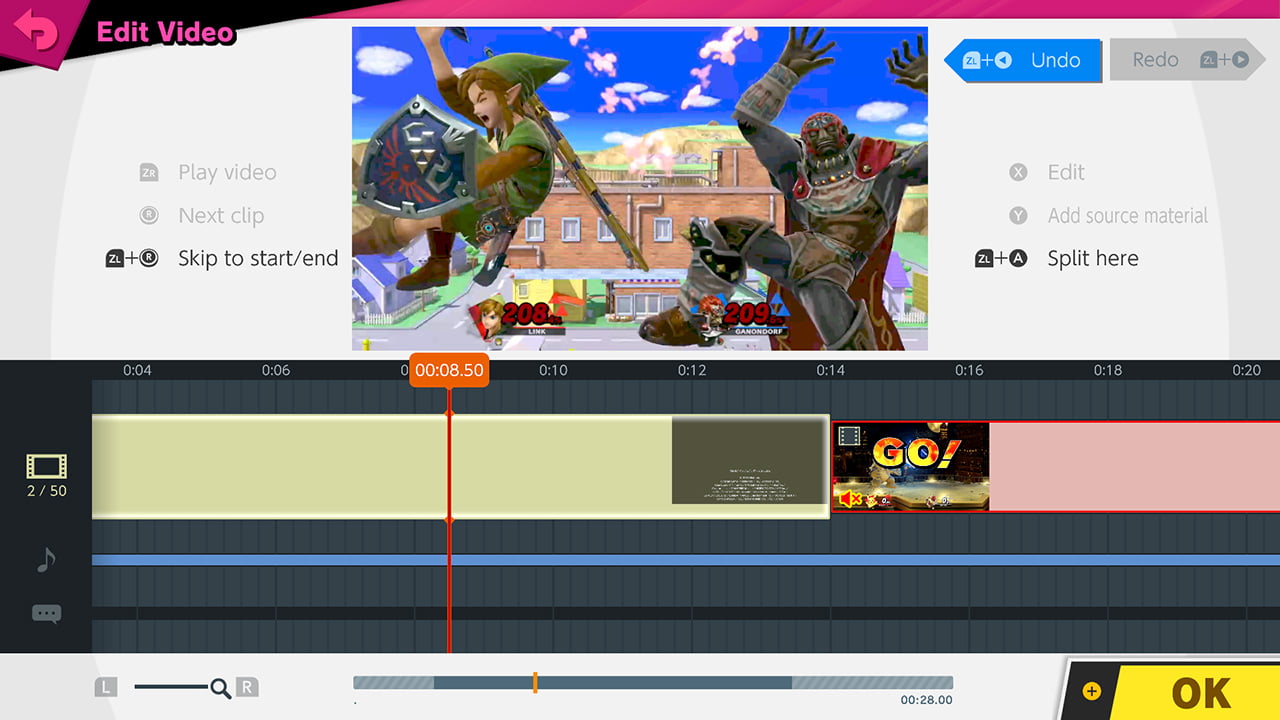
Task: Confirm with the yellow OK button
Action: [1200, 692]
